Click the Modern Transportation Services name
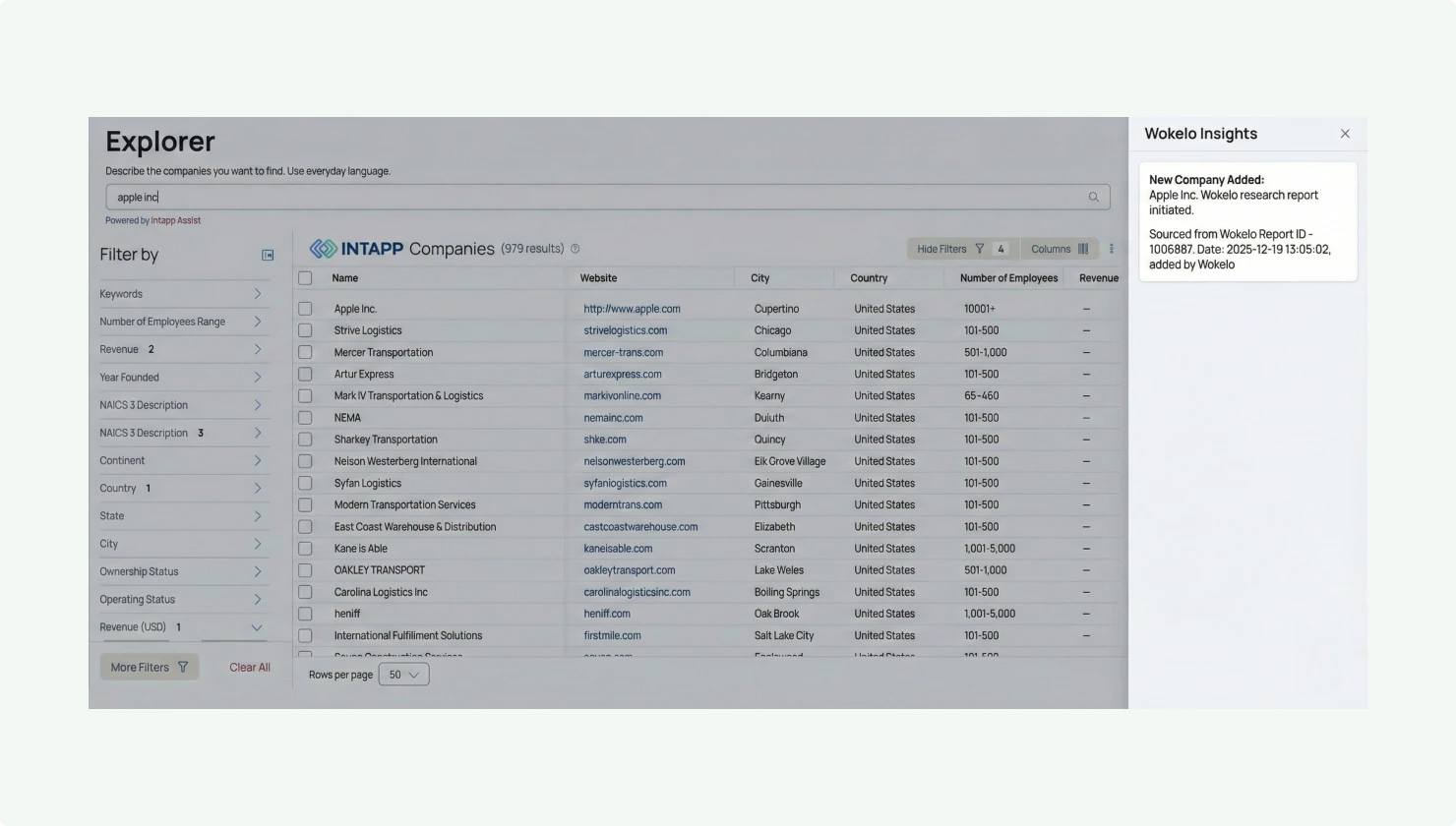 404,504
